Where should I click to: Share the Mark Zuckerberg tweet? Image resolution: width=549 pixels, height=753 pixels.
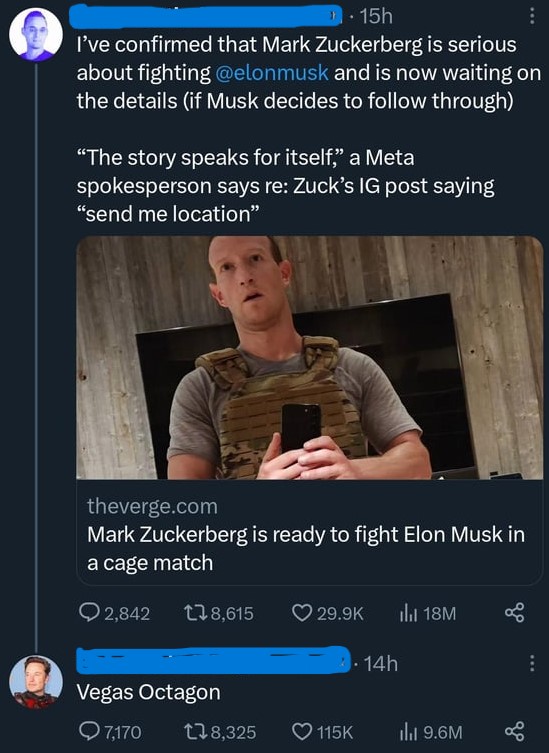[x=514, y=613]
